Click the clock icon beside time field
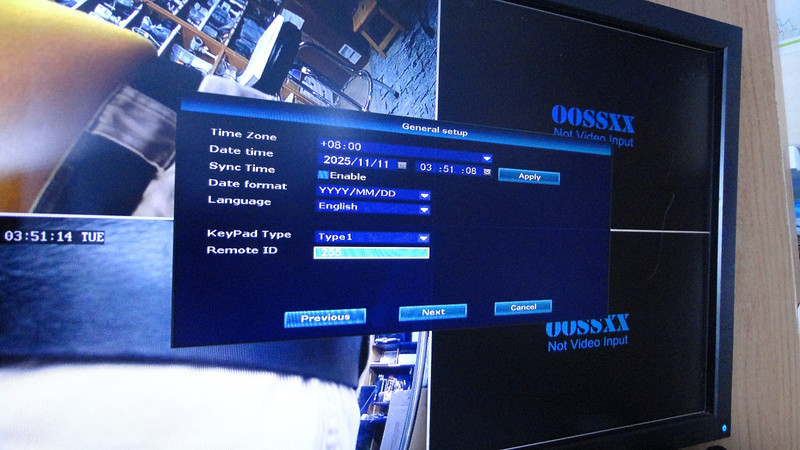 pos(487,172)
